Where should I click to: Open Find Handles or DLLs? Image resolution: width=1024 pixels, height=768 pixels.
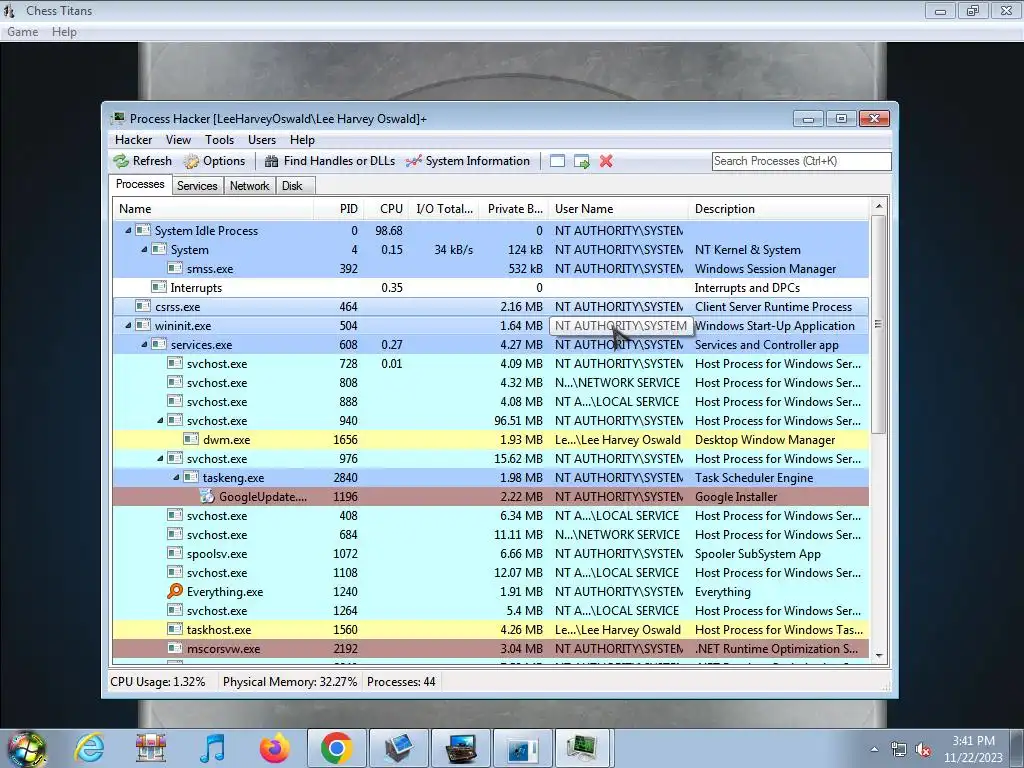(x=330, y=161)
